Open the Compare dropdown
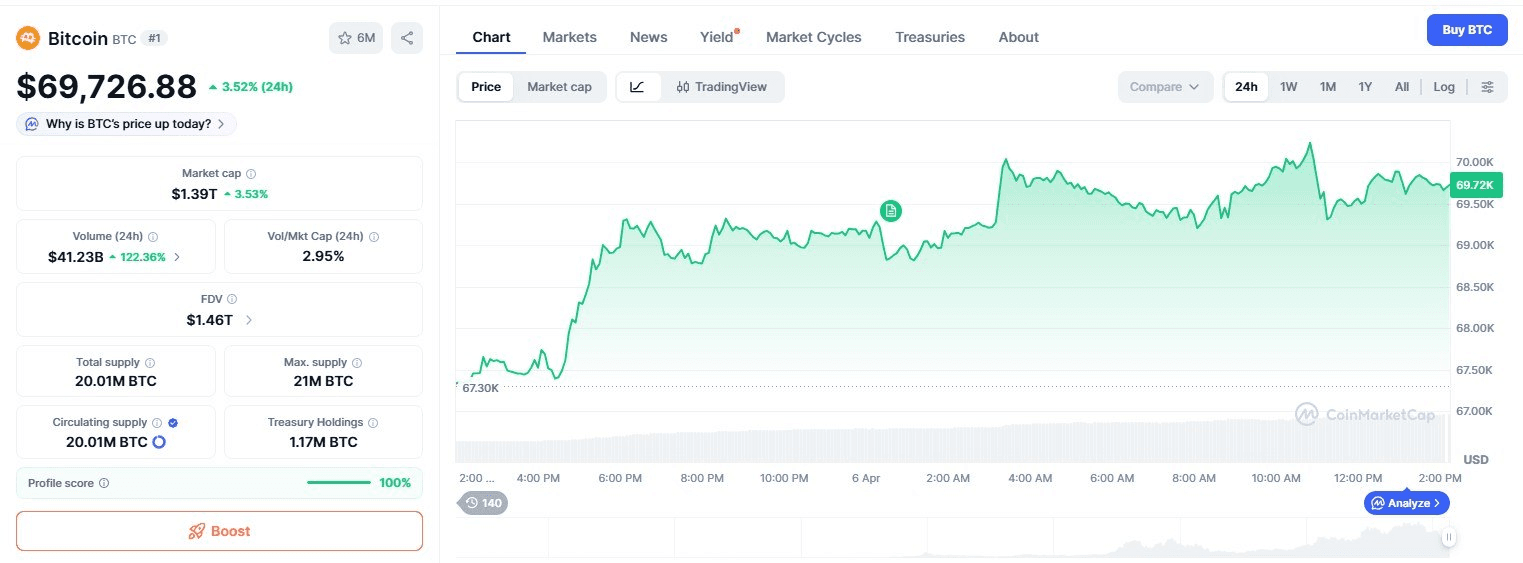Screen dimensions: 1523x563 click(1164, 87)
